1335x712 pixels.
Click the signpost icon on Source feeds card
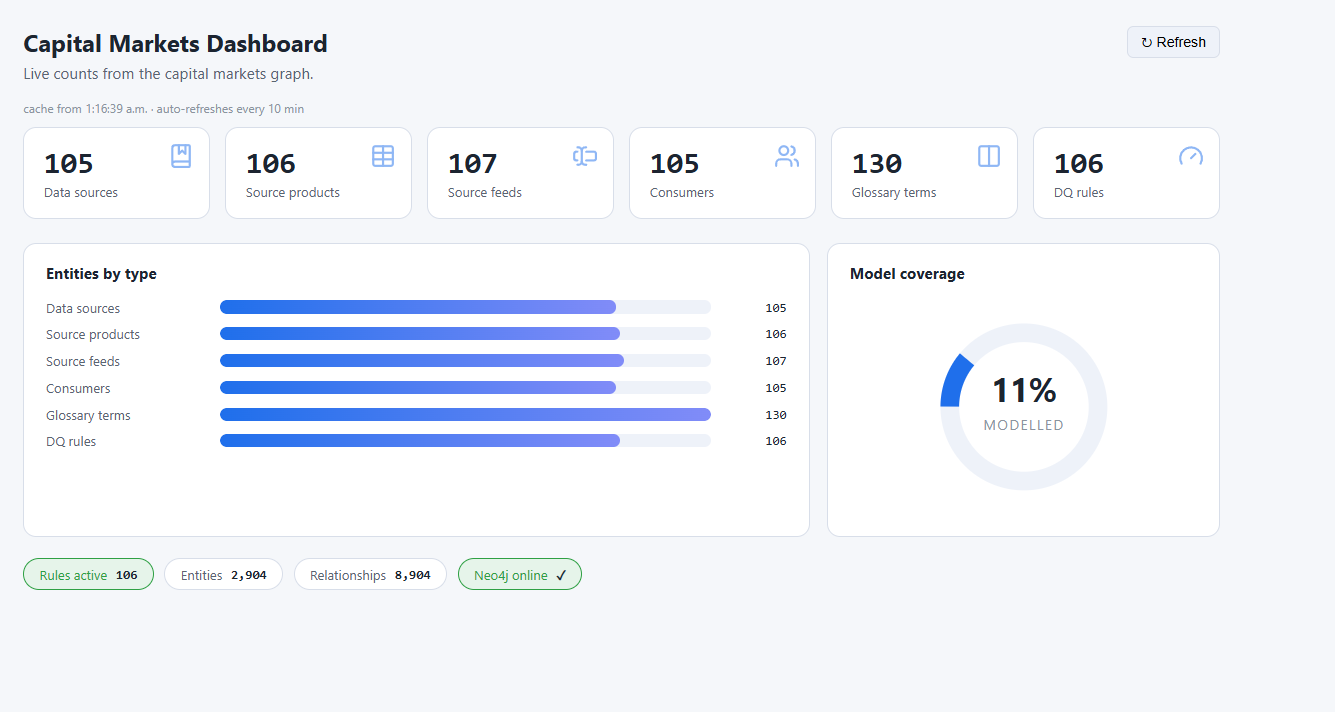point(585,156)
